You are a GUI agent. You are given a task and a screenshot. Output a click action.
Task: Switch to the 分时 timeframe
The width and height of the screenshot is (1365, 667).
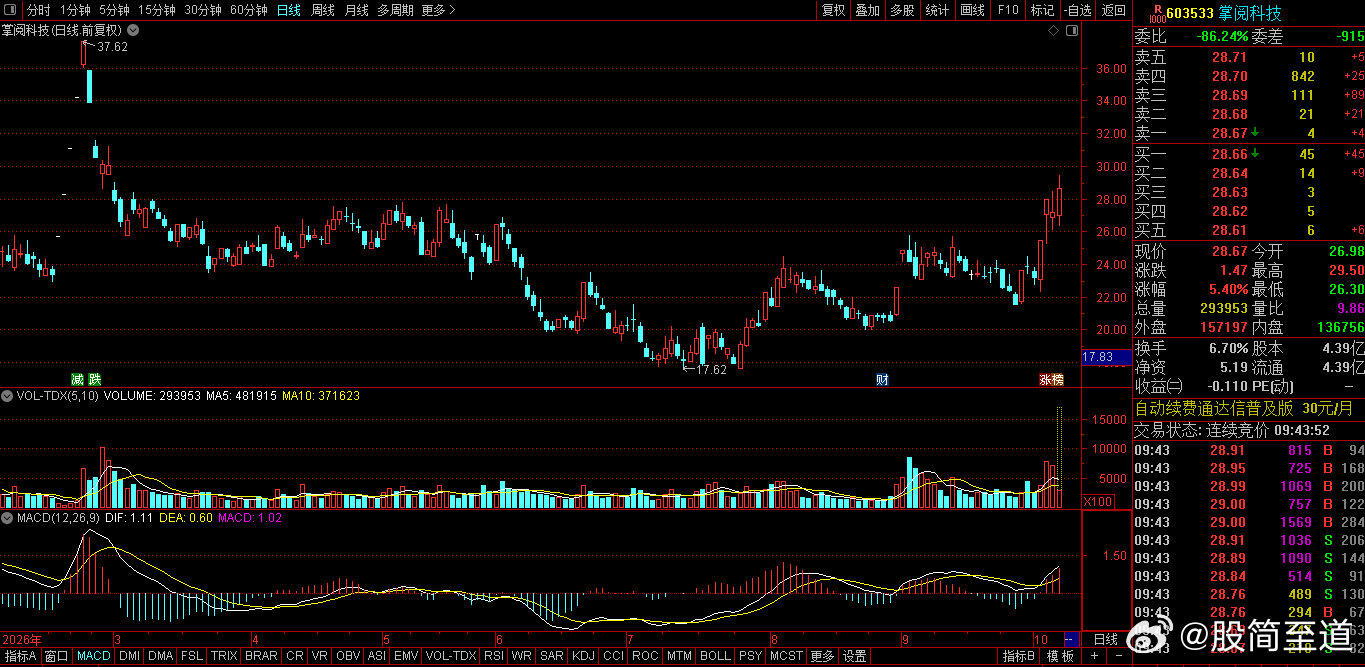(x=38, y=10)
